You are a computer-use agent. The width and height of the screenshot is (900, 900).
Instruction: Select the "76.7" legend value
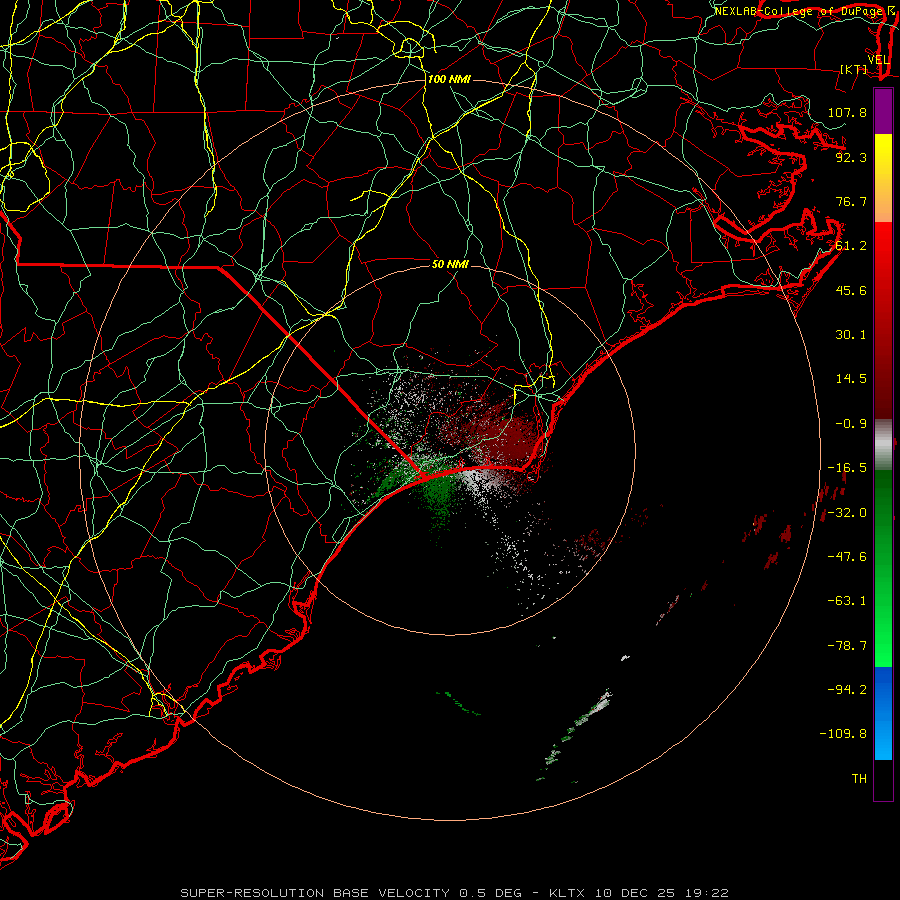[x=851, y=201]
